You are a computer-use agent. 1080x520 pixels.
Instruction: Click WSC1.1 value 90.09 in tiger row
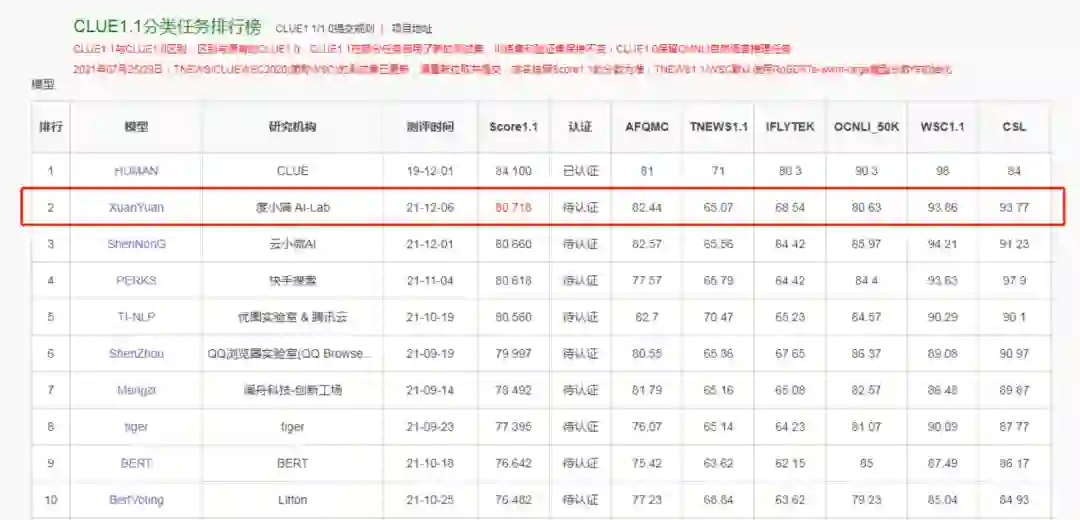click(x=943, y=427)
